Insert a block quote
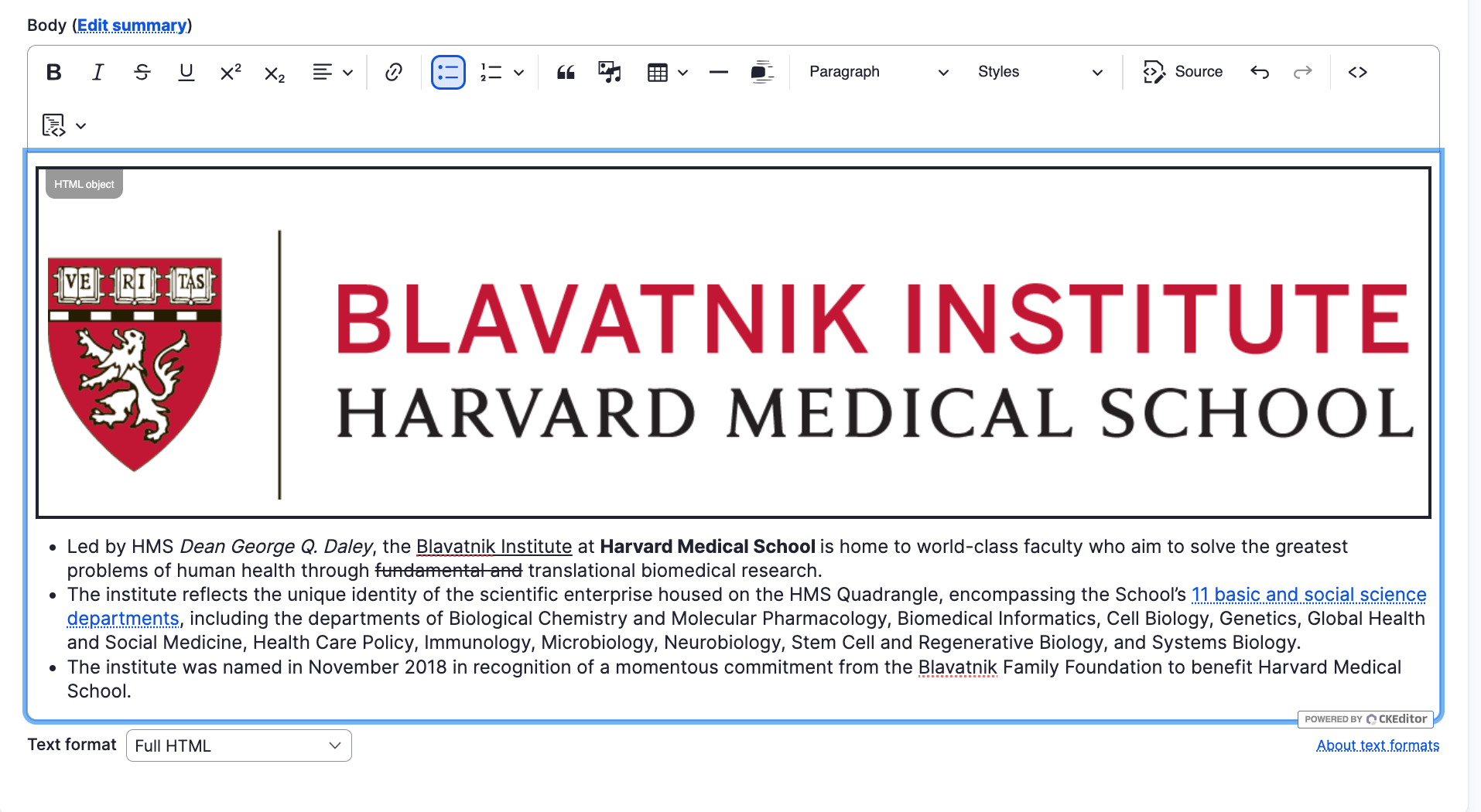1481x812 pixels. tap(566, 72)
